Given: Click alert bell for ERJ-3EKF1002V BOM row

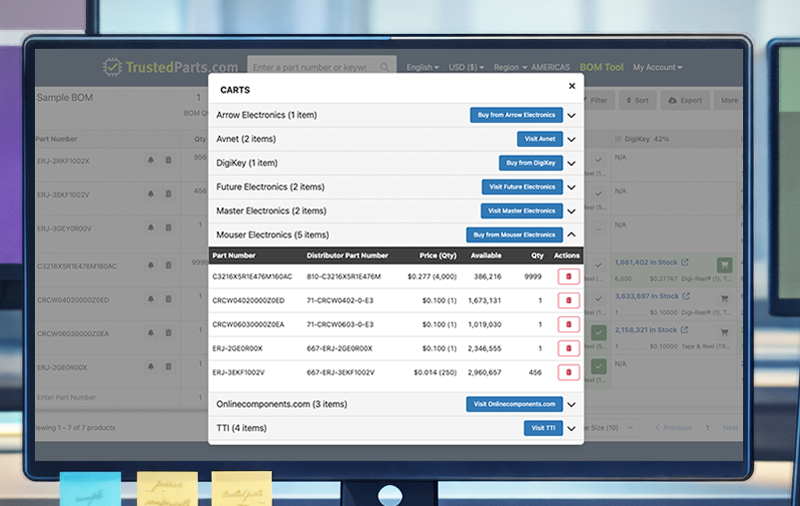Looking at the screenshot, I should (151, 194).
